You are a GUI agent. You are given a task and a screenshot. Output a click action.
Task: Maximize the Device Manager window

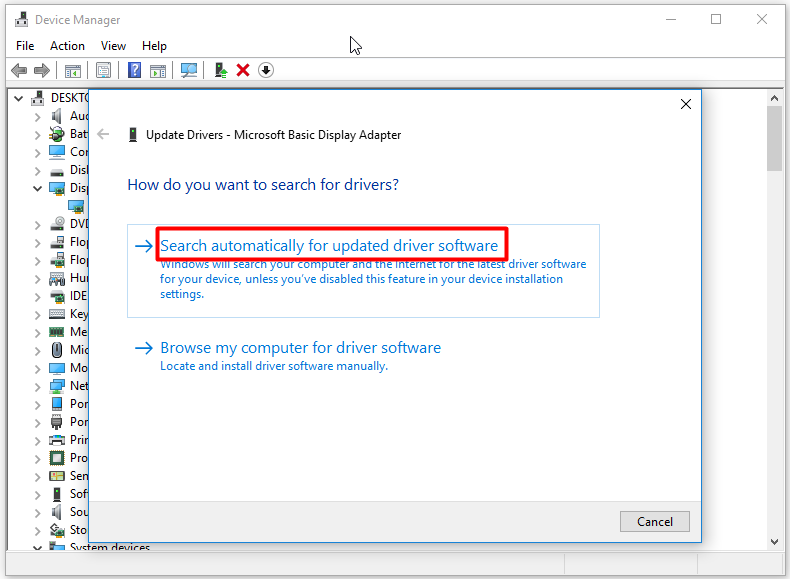click(716, 20)
